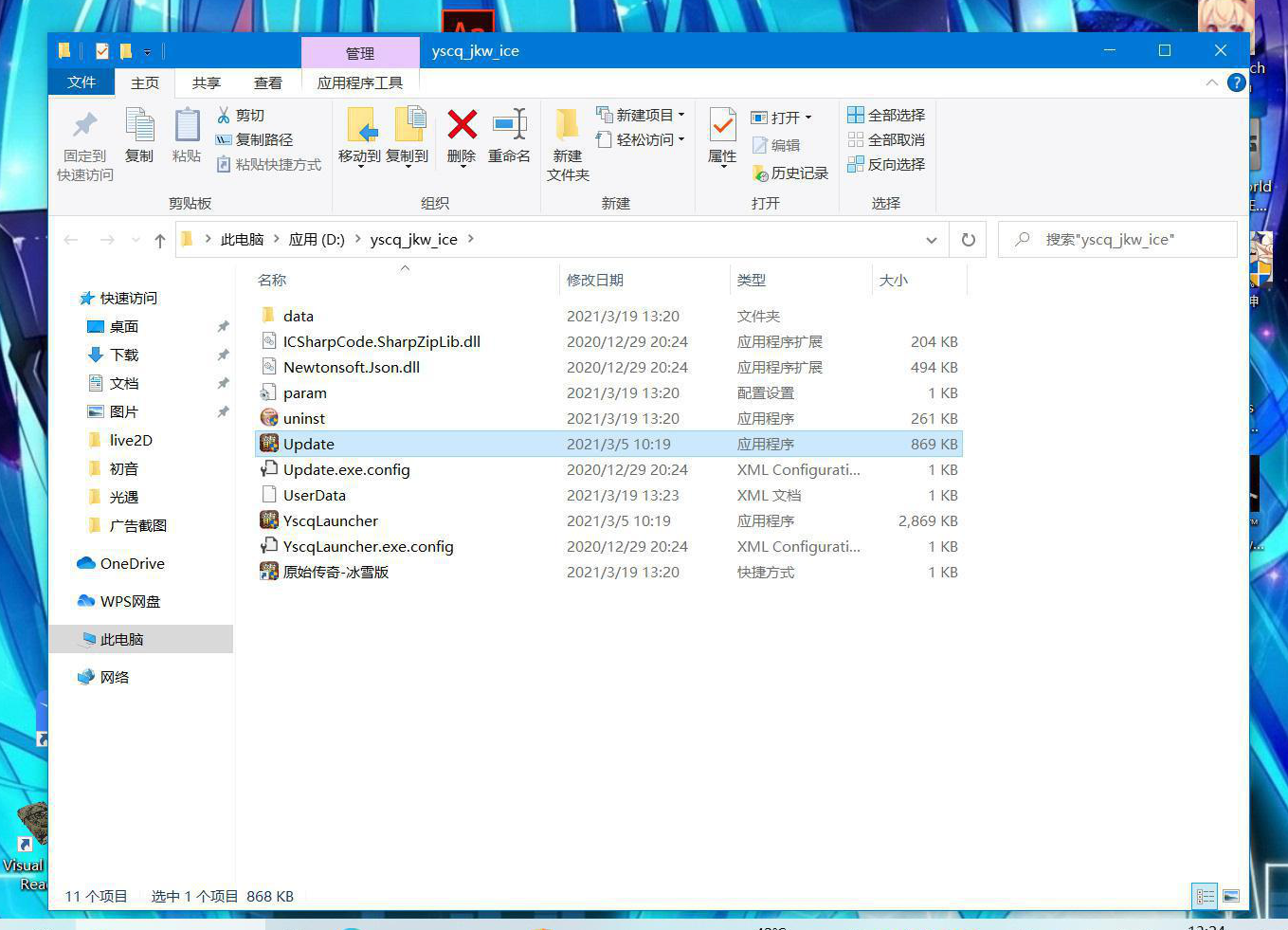Click Select All in ribbon
Viewport: 1288px width, 930px height.
886,115
